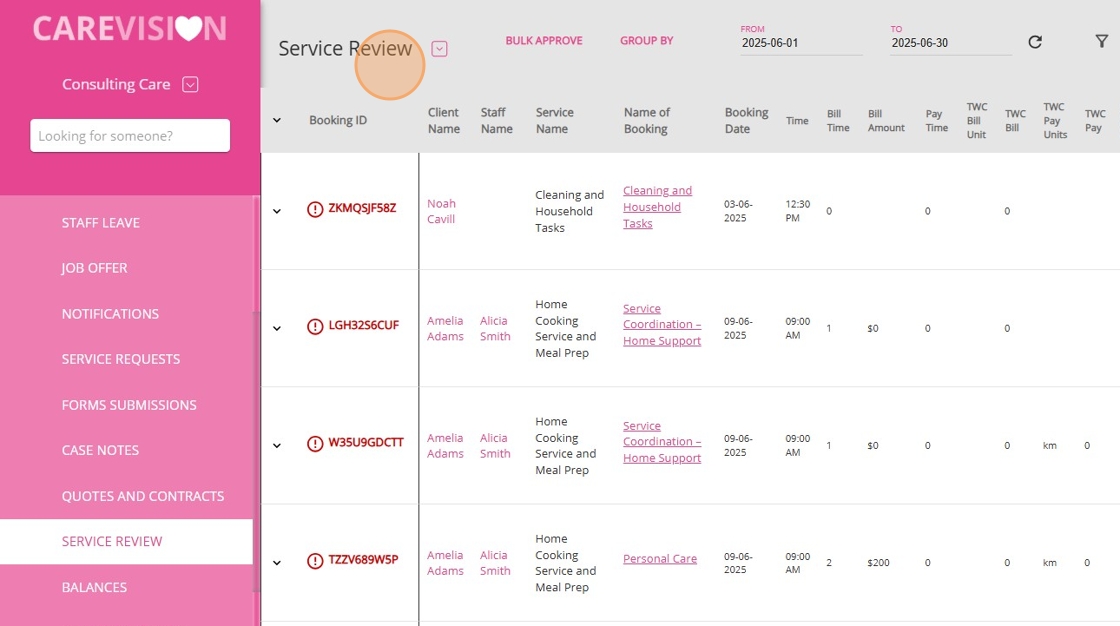Click booking ID LGH32S6CUF
Image resolution: width=1120 pixels, height=626 pixels.
coord(364,325)
